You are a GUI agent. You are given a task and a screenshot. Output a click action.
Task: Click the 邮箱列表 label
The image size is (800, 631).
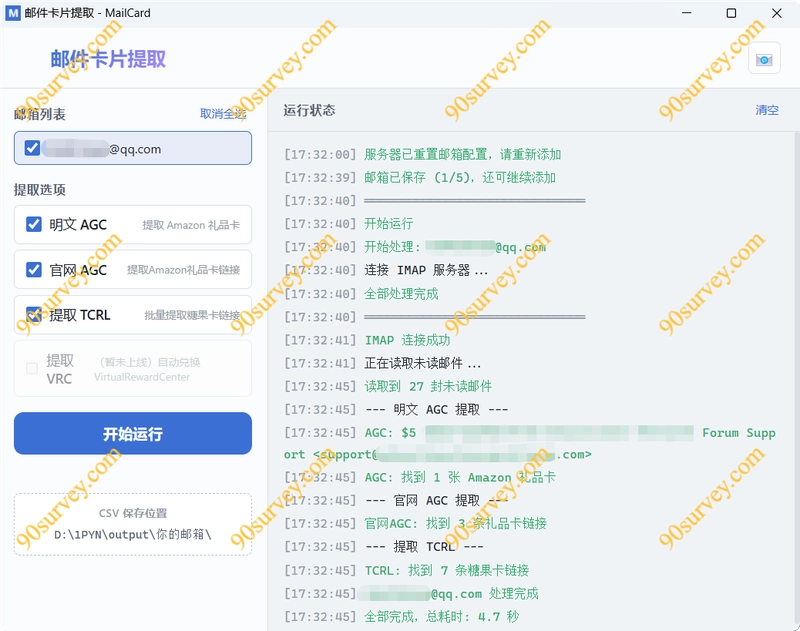pos(40,114)
